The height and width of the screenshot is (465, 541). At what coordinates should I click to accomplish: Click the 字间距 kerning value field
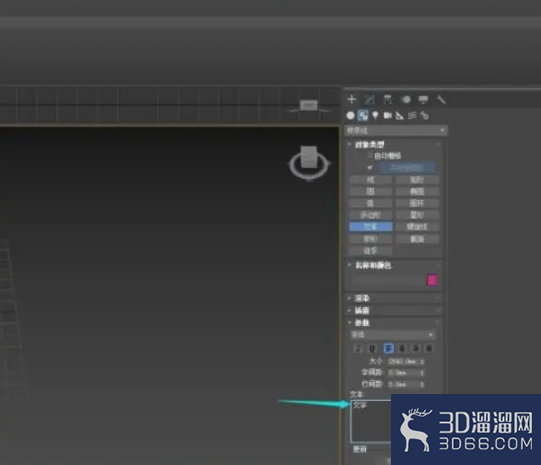[403, 373]
